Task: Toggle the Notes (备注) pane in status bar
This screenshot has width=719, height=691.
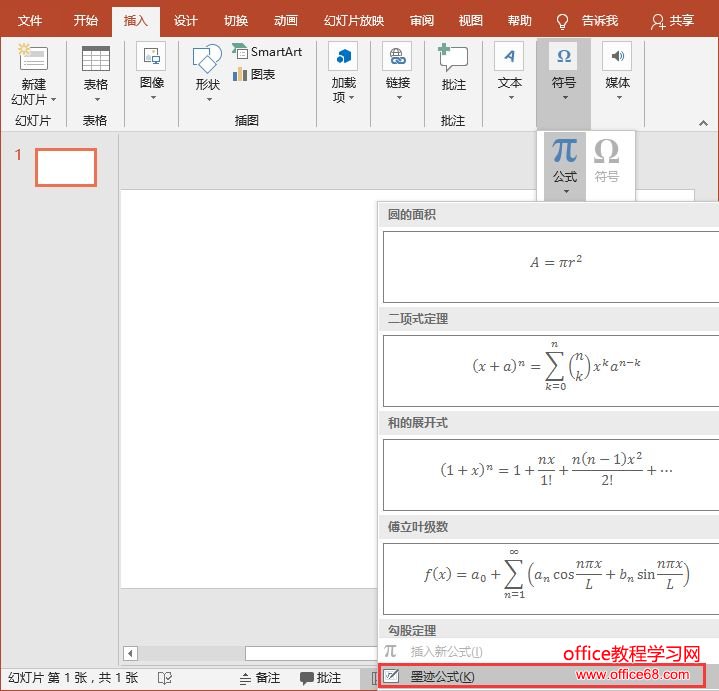Action: (x=258, y=678)
